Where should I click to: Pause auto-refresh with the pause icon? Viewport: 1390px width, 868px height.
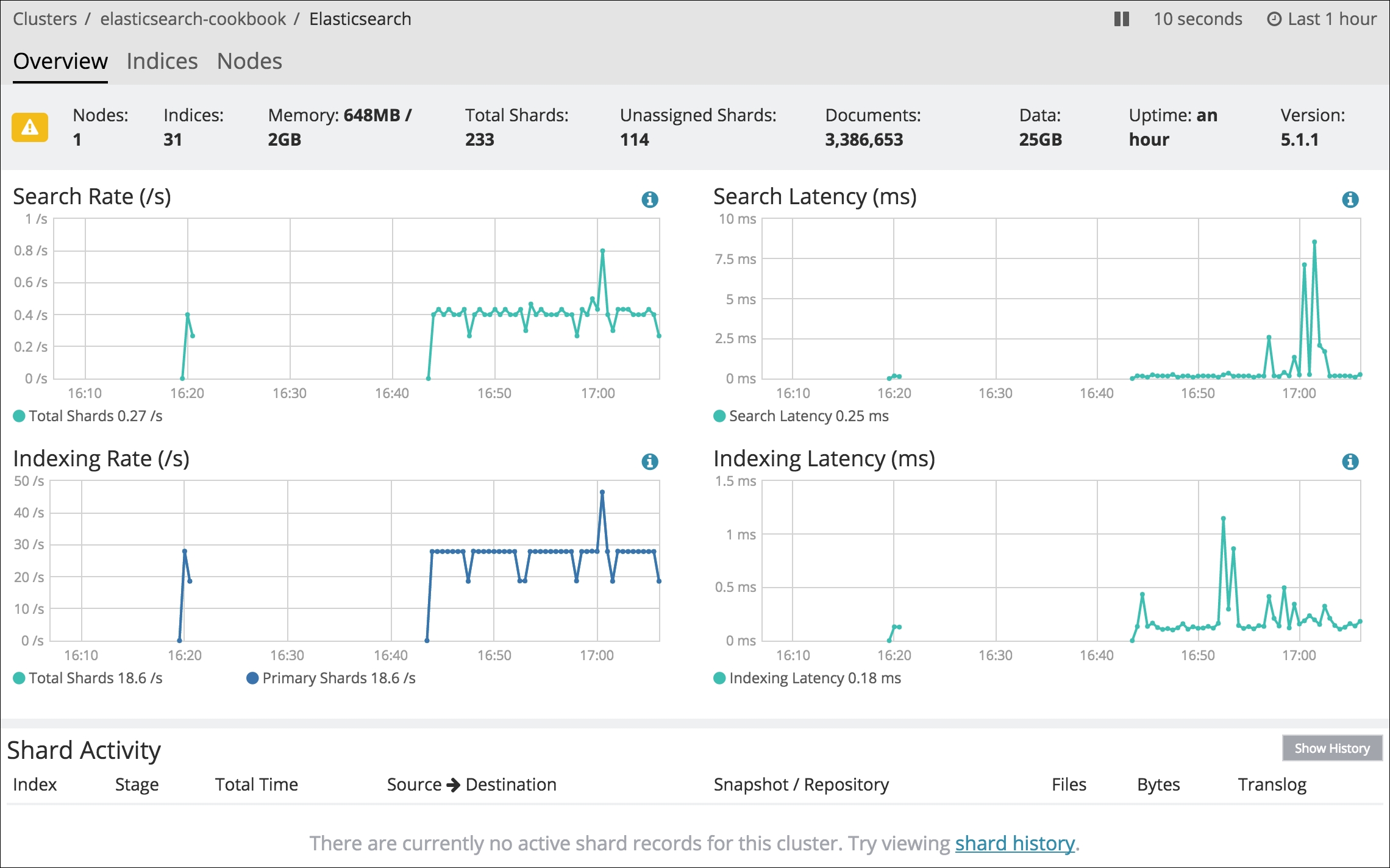1121,19
